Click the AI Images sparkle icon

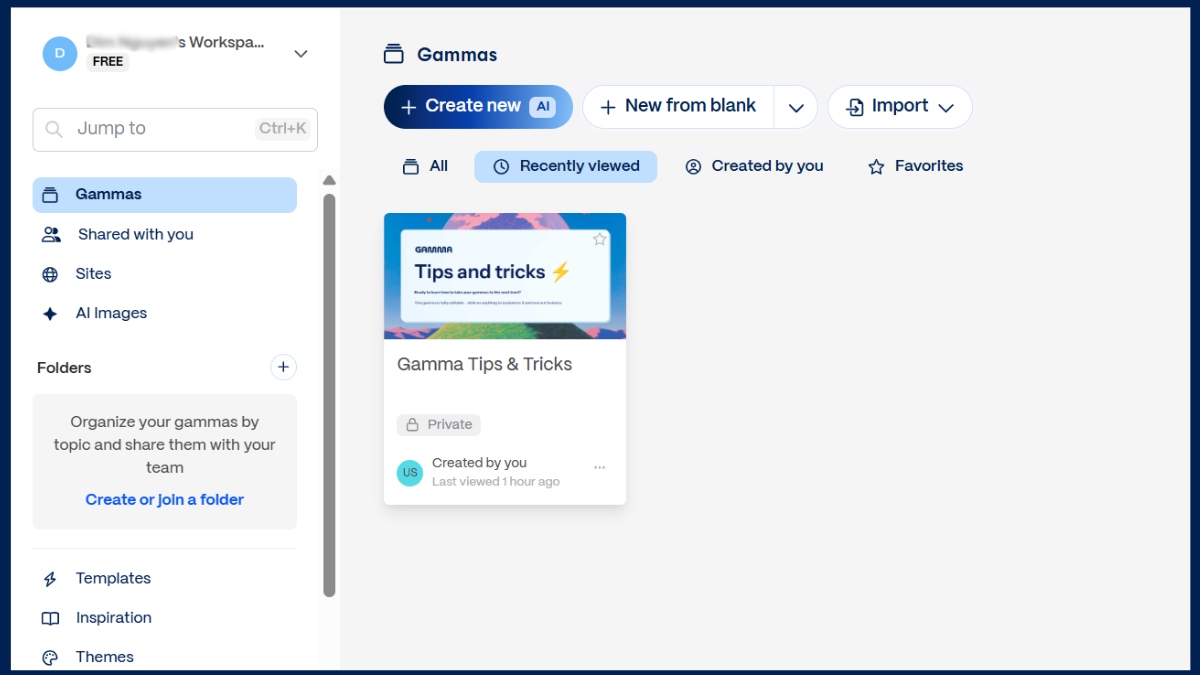pos(50,314)
